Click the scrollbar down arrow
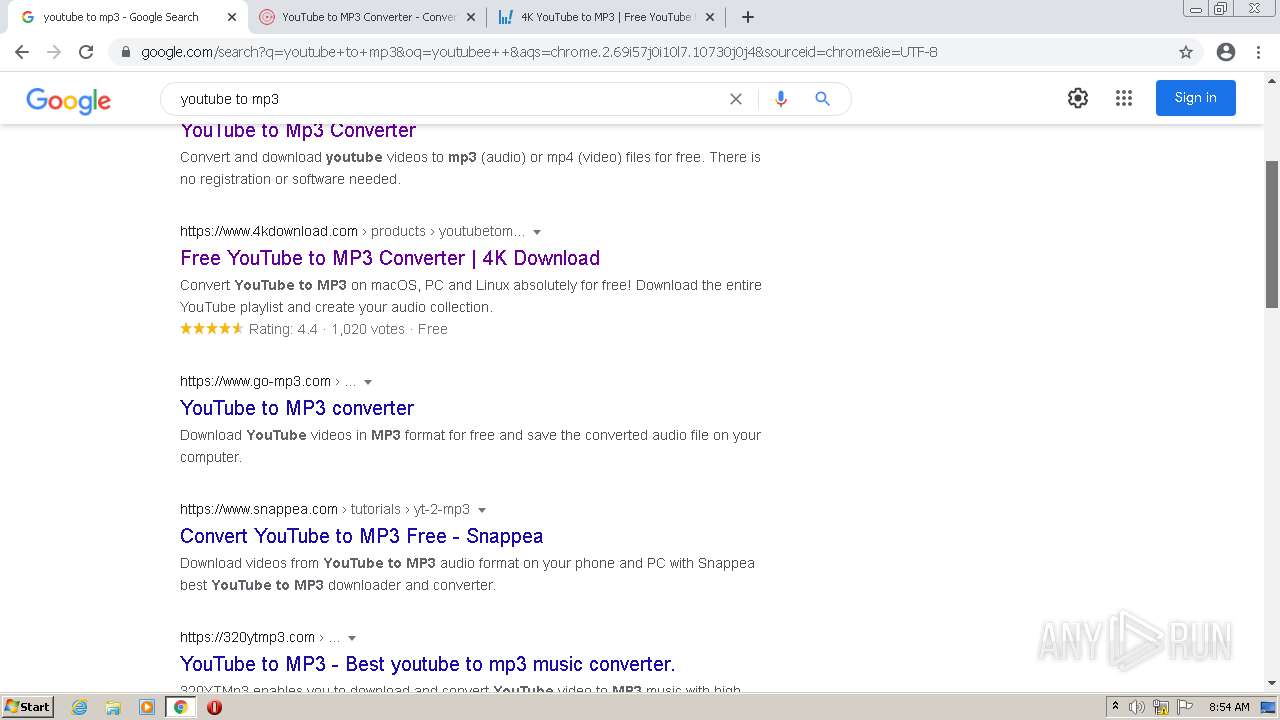The image size is (1280, 720). pos(1272,683)
